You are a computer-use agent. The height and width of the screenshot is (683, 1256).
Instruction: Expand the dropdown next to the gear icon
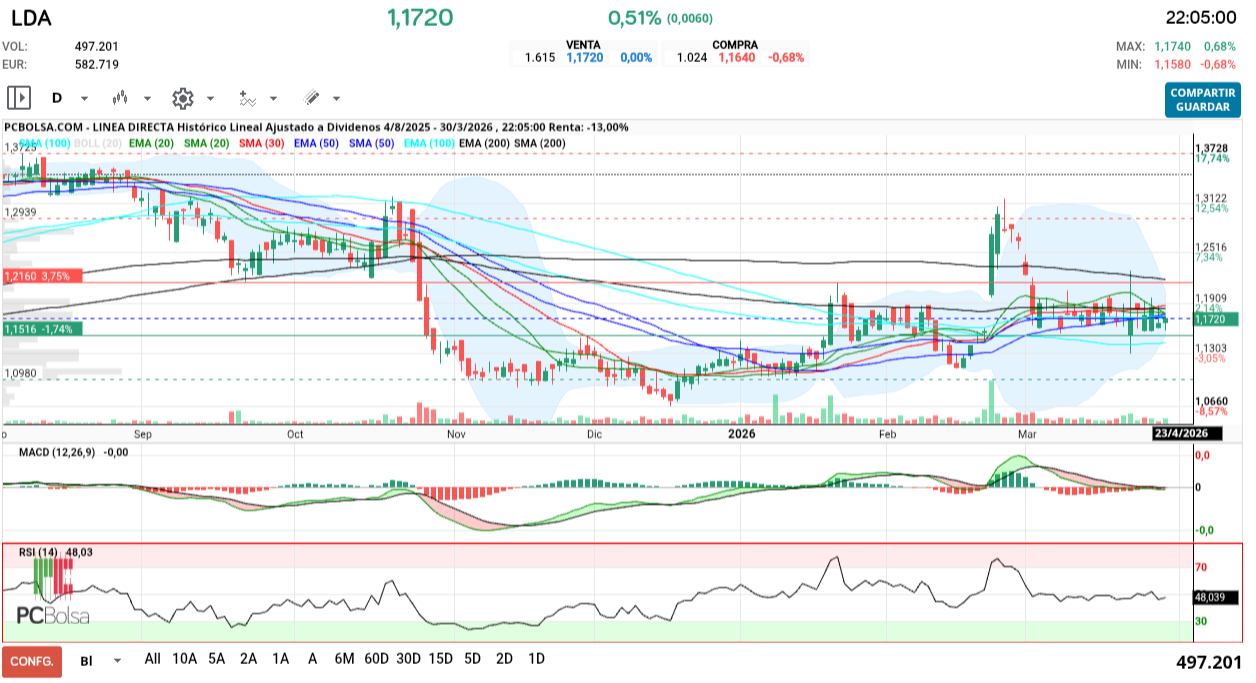point(208,99)
